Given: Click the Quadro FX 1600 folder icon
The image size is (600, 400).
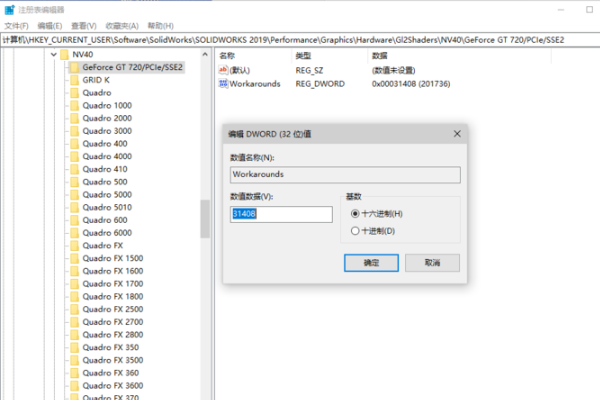Looking at the screenshot, I should tap(75, 271).
